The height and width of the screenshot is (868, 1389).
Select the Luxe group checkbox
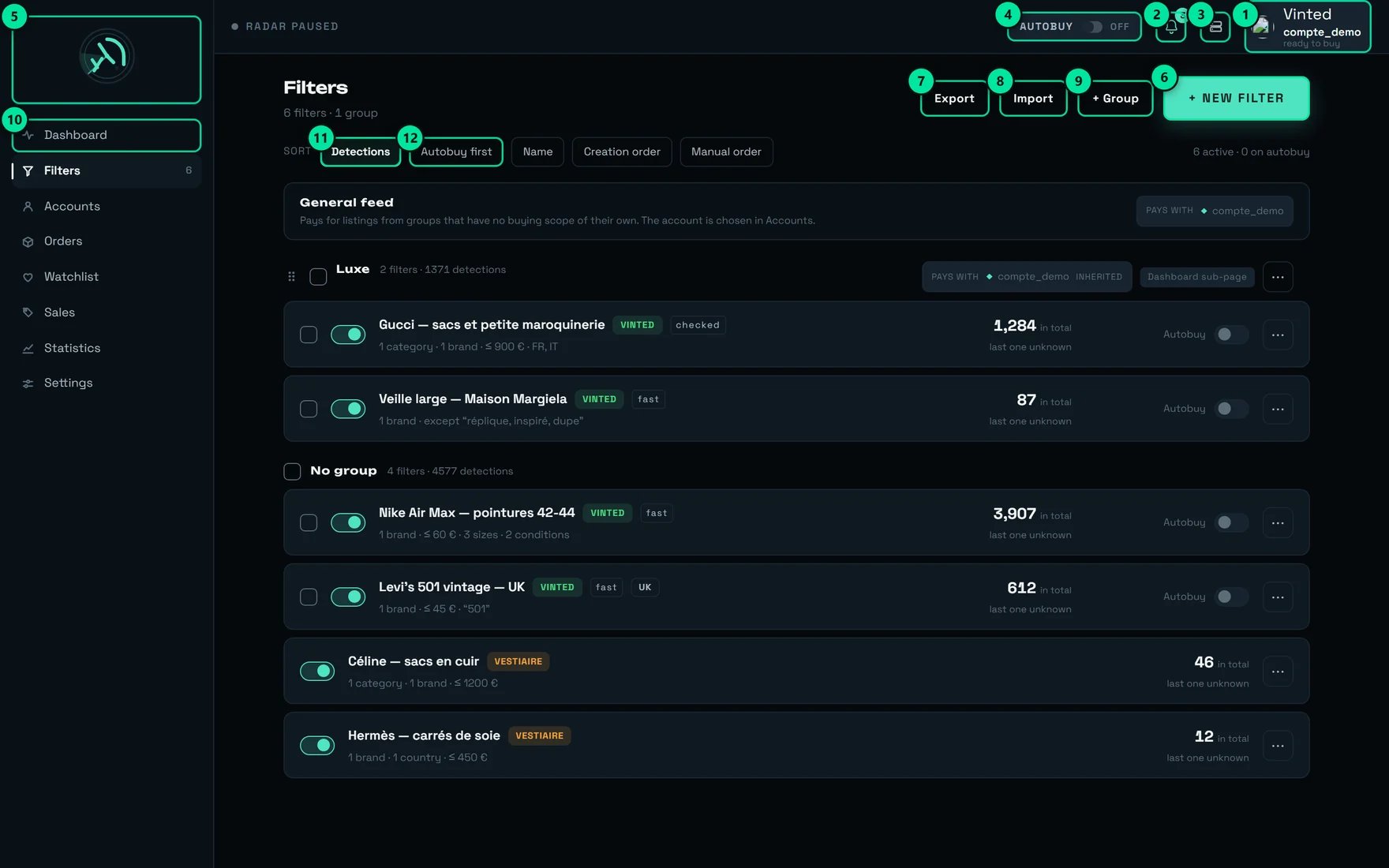pyautogui.click(x=318, y=277)
